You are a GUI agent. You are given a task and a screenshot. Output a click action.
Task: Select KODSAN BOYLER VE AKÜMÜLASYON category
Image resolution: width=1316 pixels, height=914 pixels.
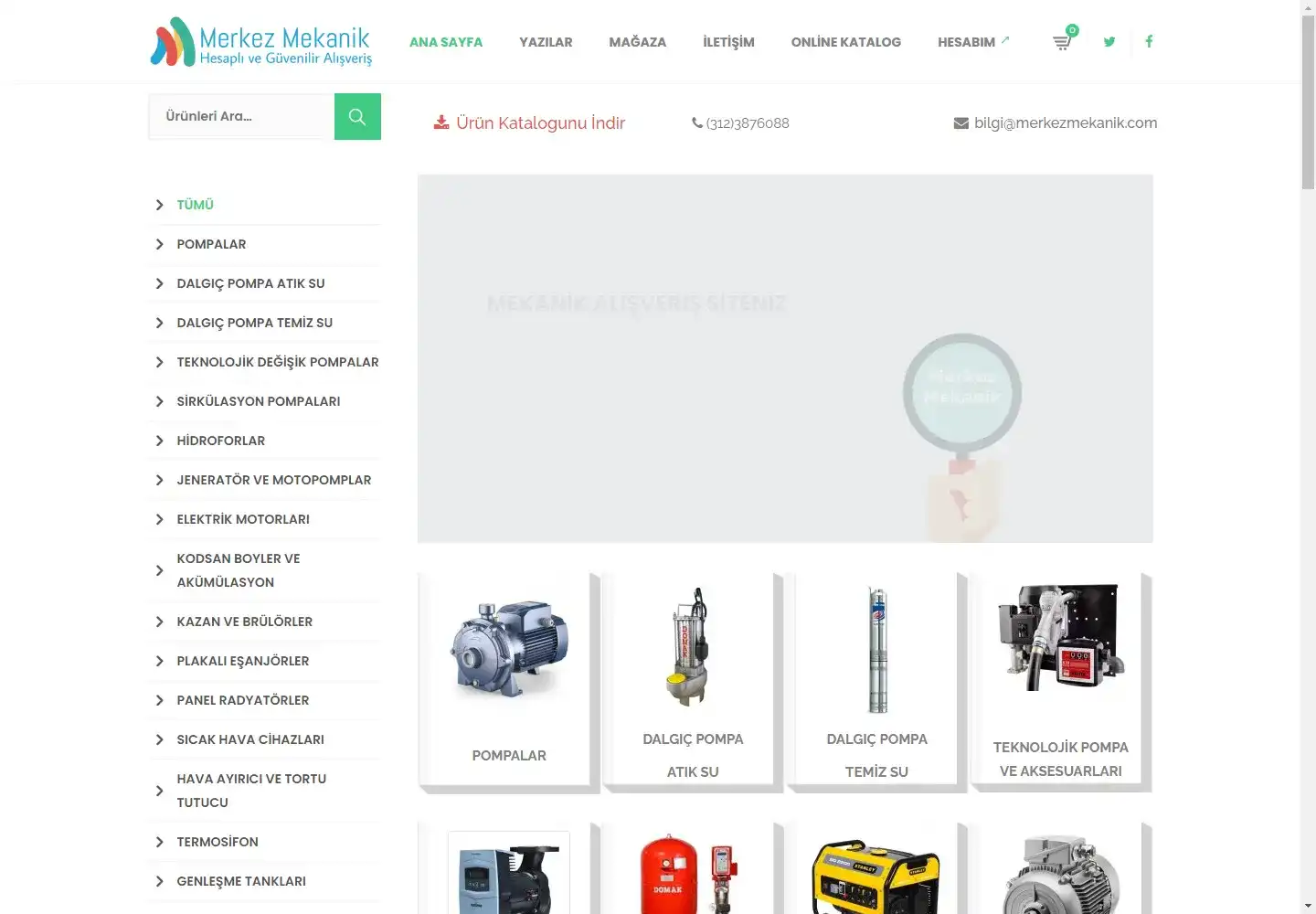click(x=239, y=570)
